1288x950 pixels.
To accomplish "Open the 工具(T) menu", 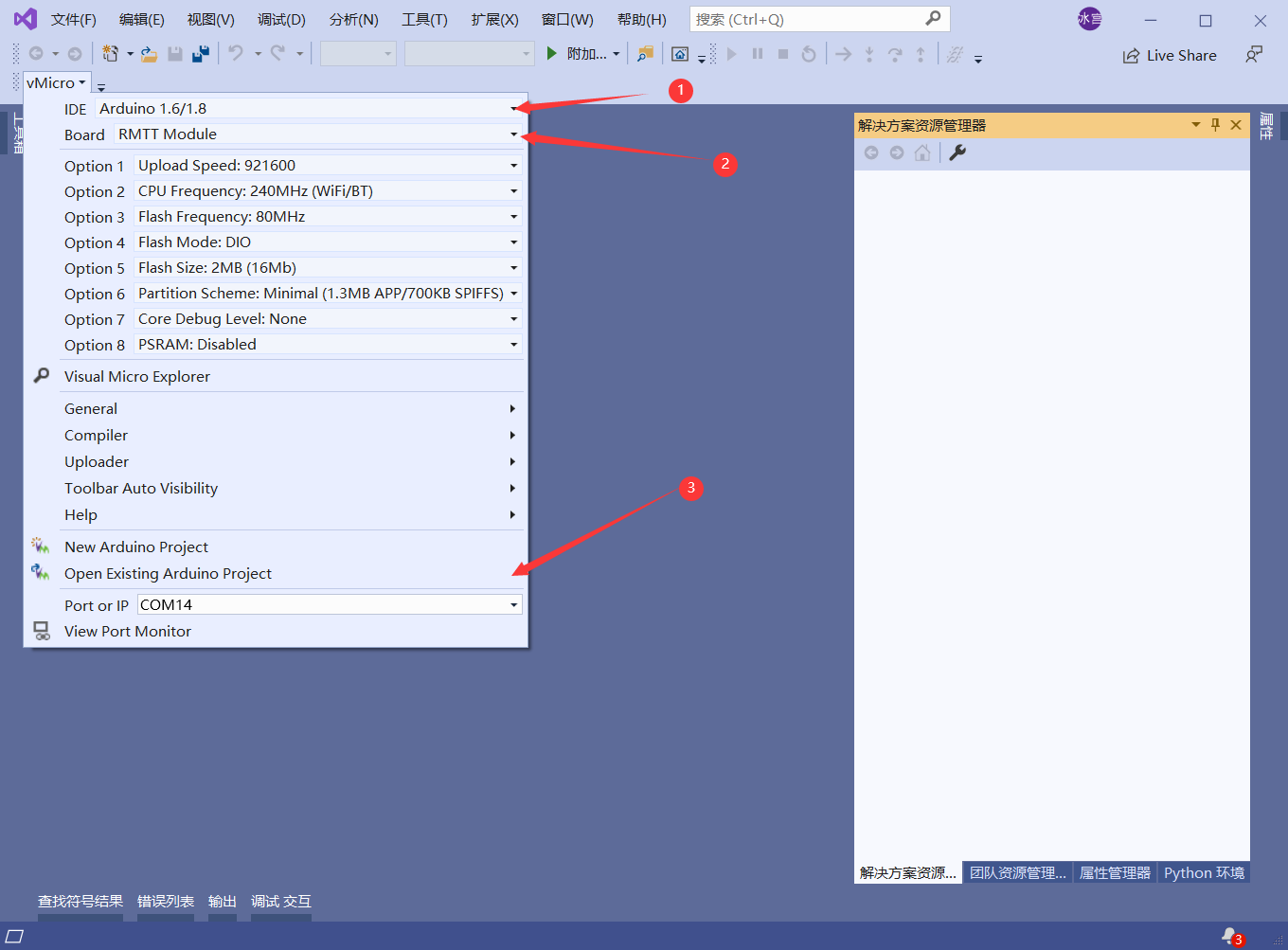I will point(425,19).
